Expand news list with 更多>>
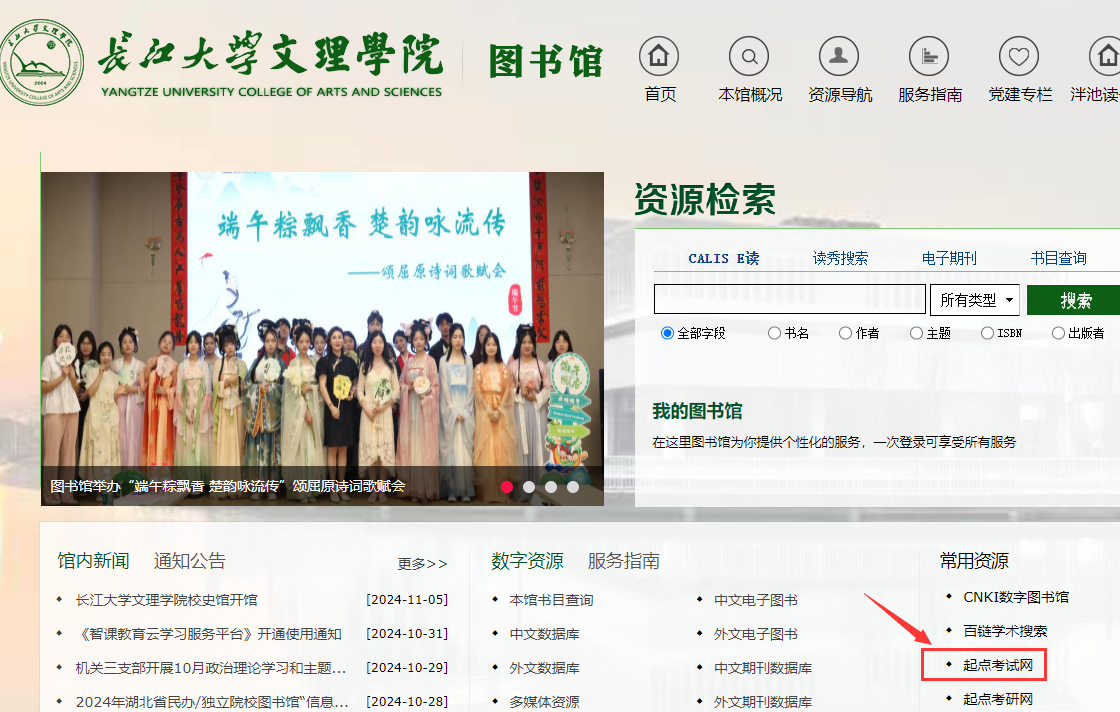The height and width of the screenshot is (712, 1120). 422,564
